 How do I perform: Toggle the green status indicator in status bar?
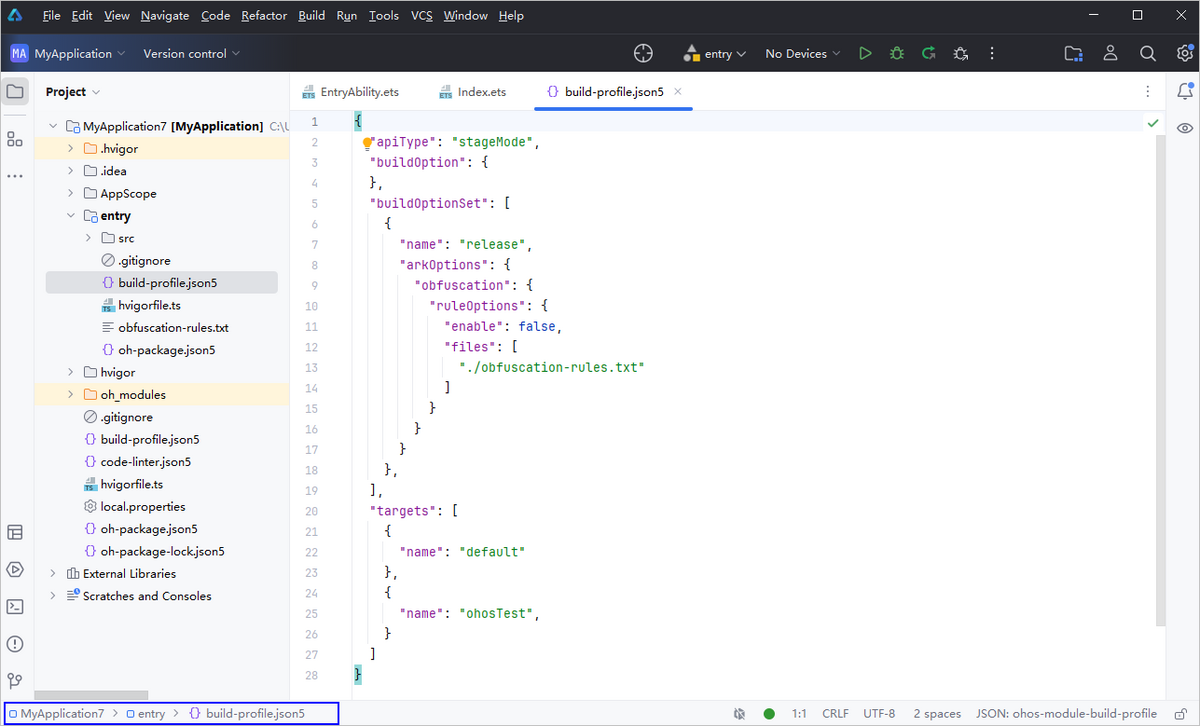pos(769,714)
